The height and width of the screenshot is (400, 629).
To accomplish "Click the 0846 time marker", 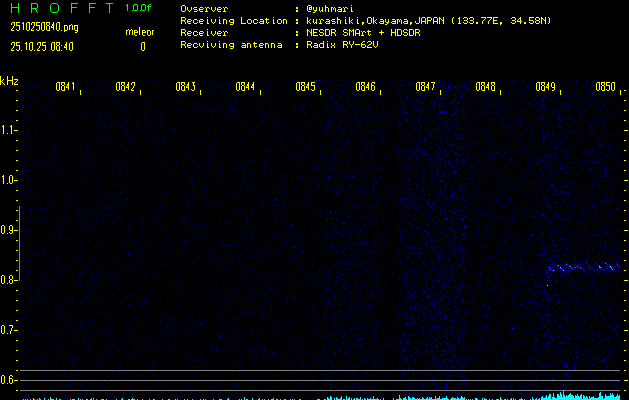I will 365,87.
